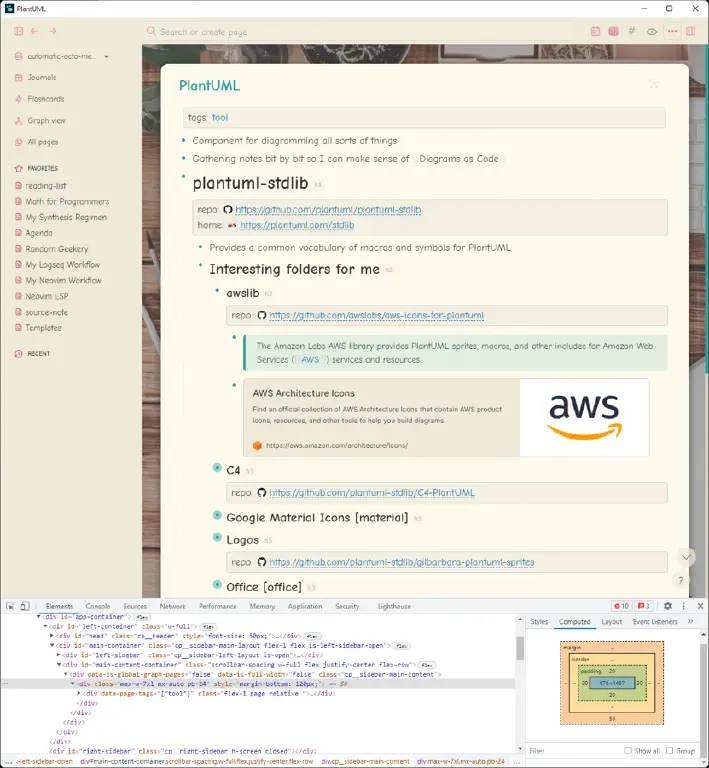Switch to the Lighthouse tab in DevTools
Image resolution: width=709 pixels, height=768 pixels.
pos(394,606)
